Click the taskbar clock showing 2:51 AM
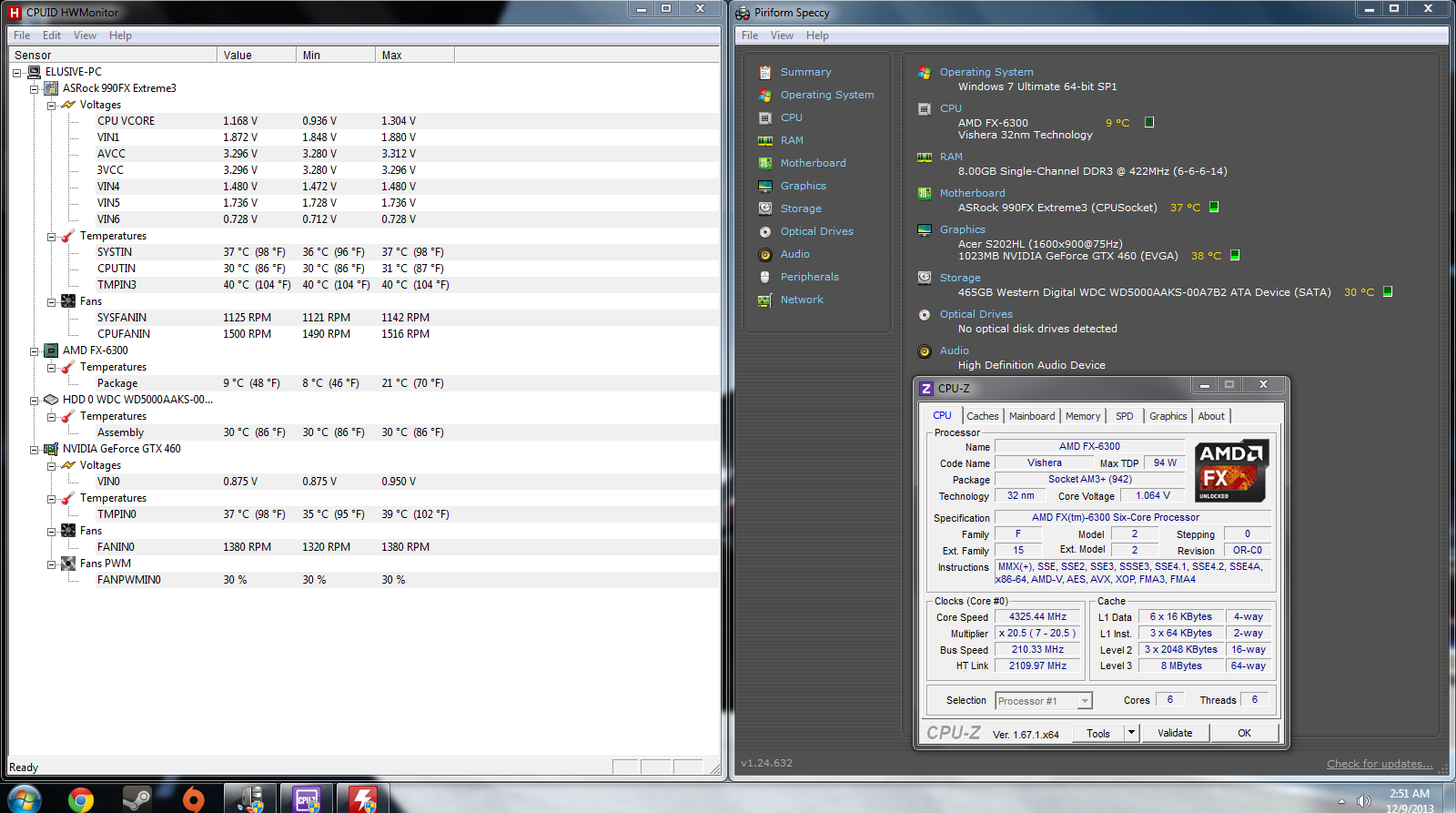This screenshot has width=1456, height=813. pos(1410,800)
